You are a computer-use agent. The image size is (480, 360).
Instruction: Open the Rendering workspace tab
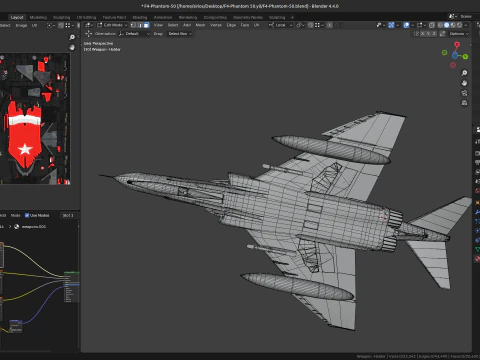pyautogui.click(x=188, y=17)
